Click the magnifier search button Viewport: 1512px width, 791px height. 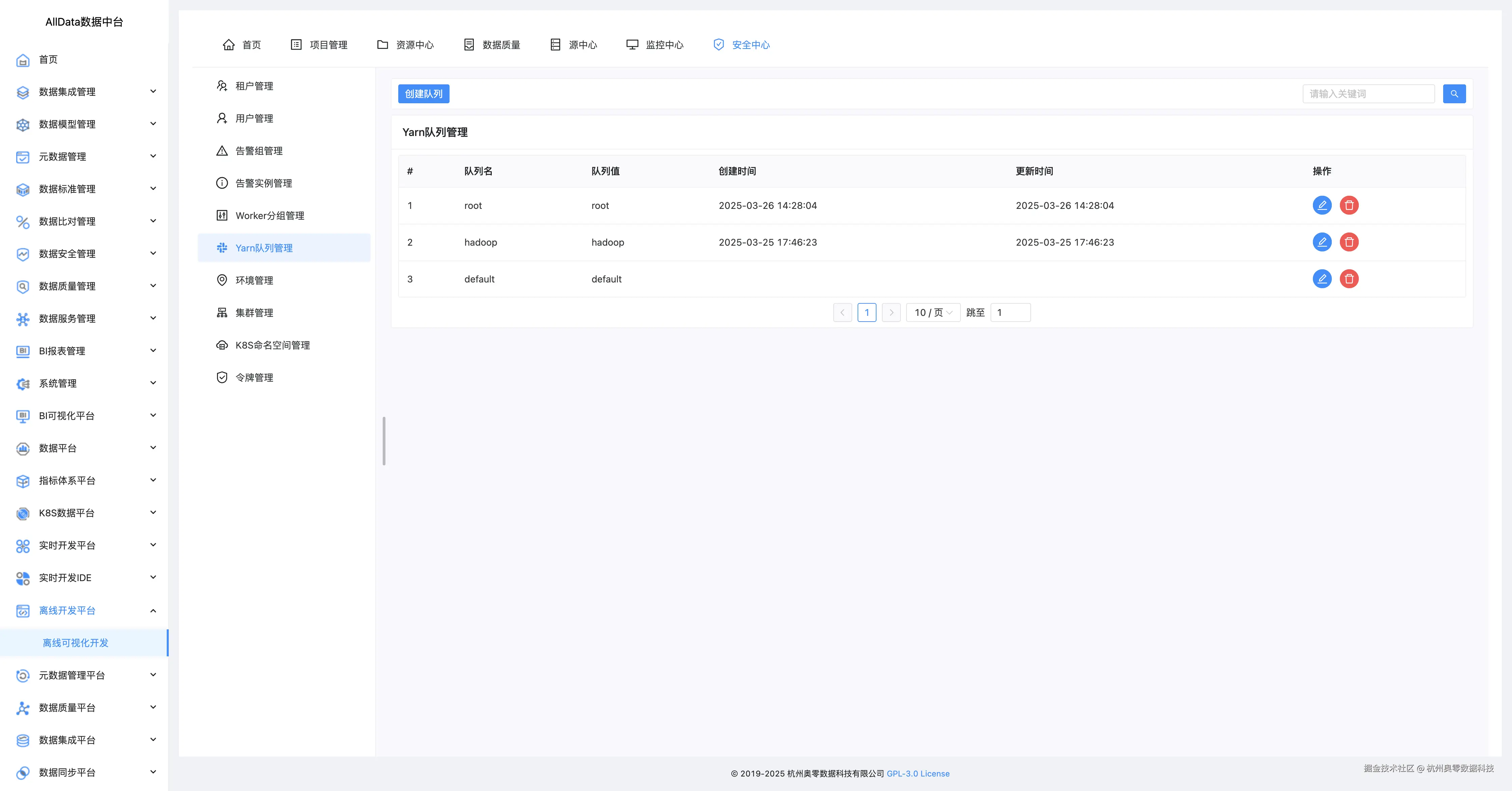(1454, 94)
